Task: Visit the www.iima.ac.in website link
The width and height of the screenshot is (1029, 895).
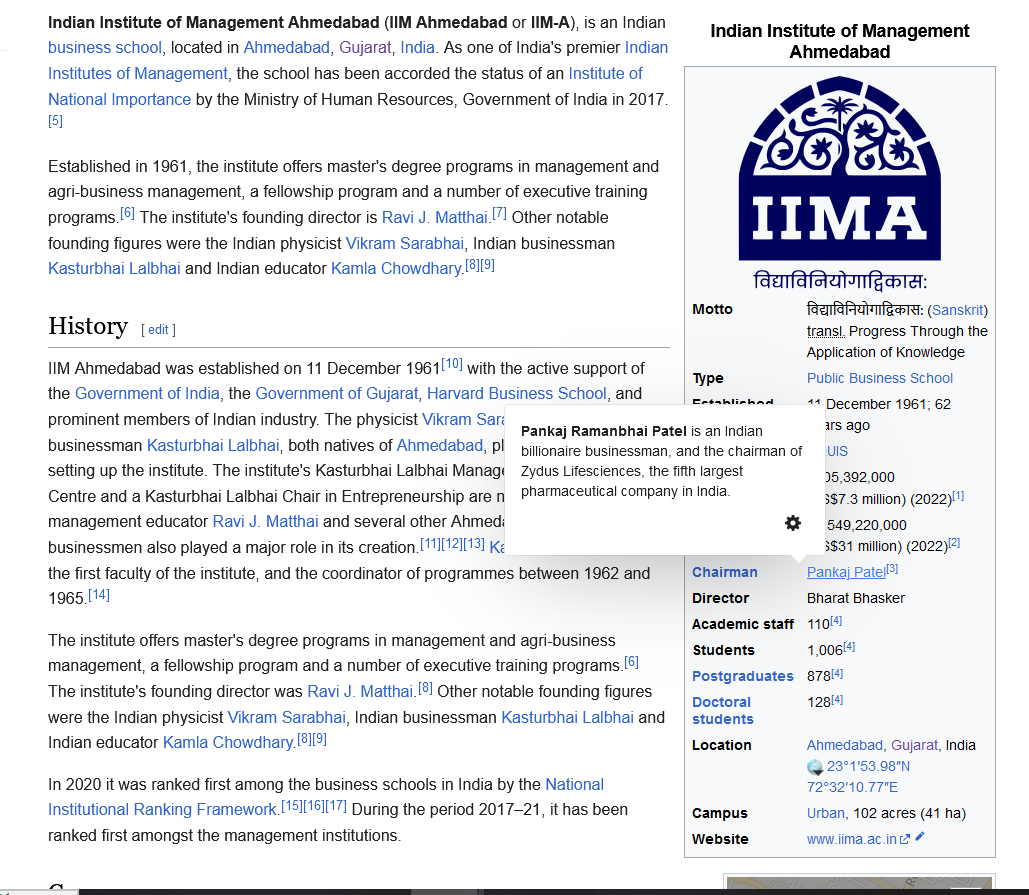Action: coord(851,839)
